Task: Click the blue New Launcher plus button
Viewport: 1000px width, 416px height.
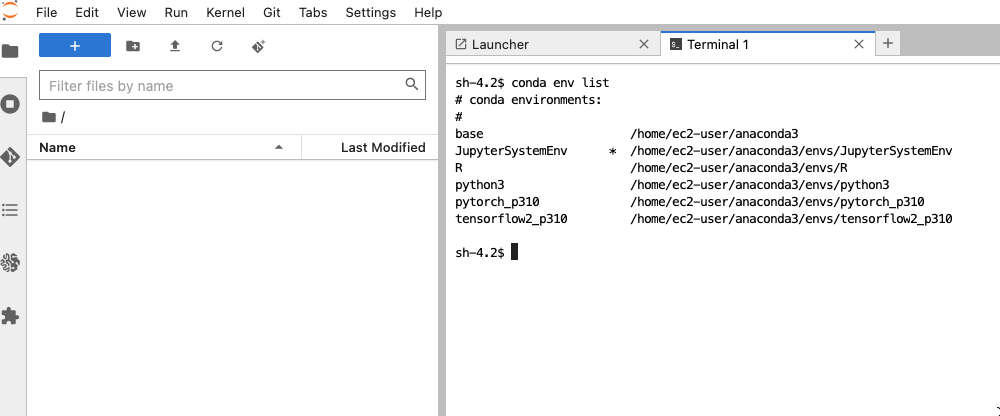Action: click(x=75, y=45)
